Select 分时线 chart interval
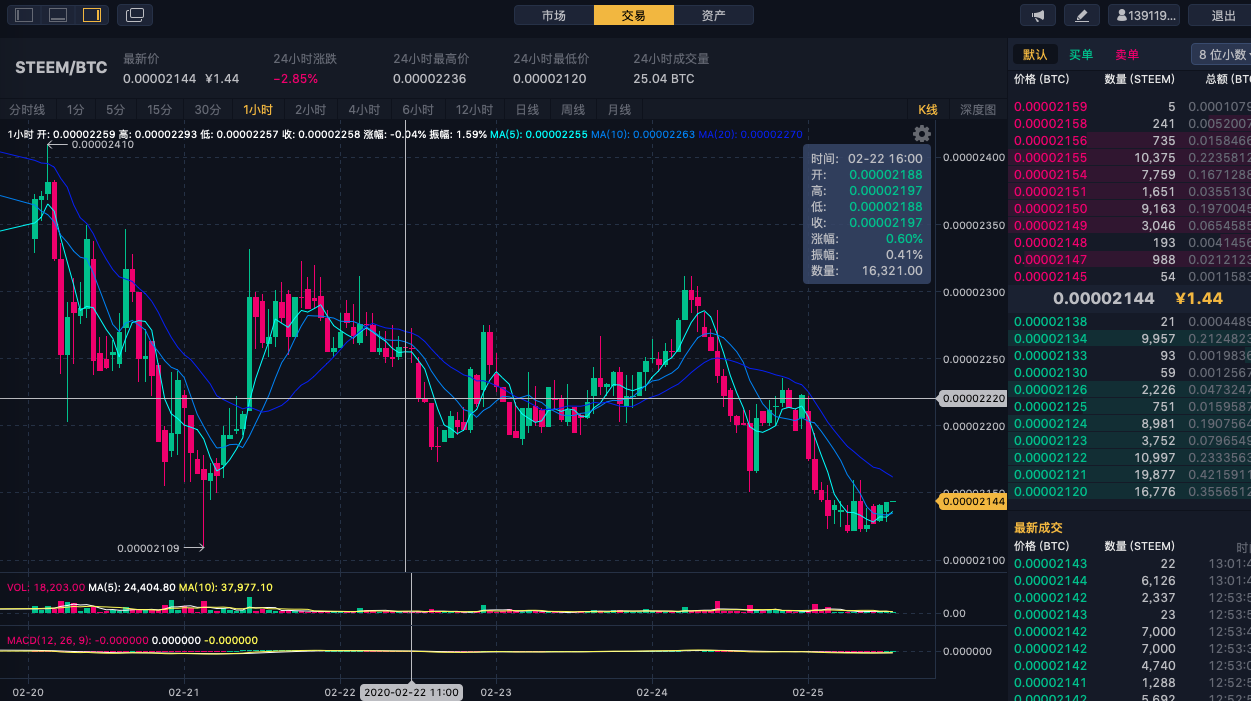The width and height of the screenshot is (1251, 701). coord(27,110)
